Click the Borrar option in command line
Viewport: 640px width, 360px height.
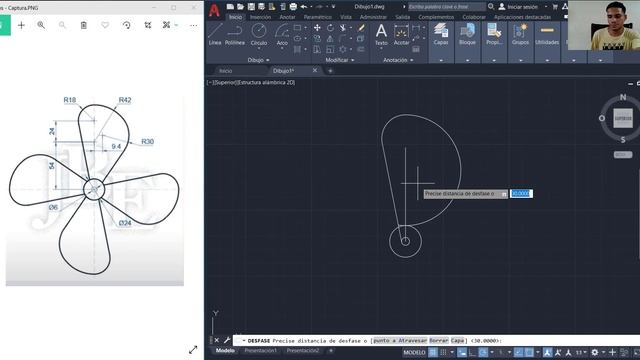(439, 340)
